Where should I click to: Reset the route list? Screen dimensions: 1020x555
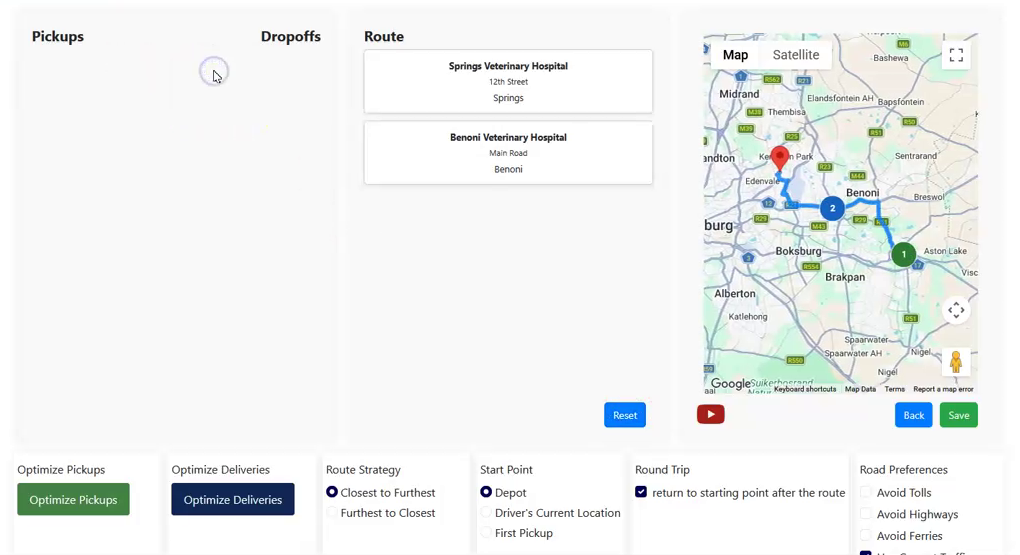(x=624, y=415)
